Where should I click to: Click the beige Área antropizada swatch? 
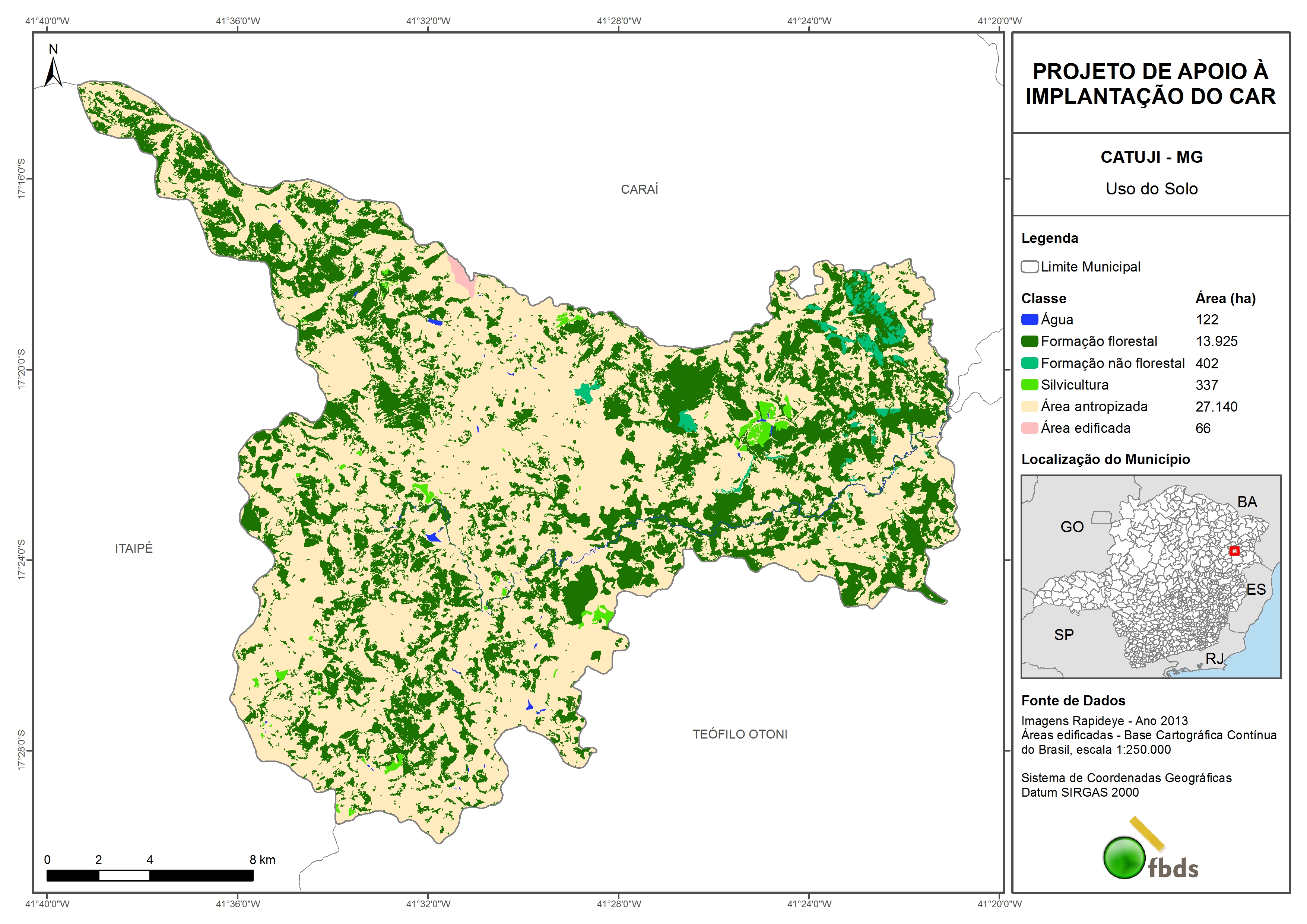click(x=1029, y=406)
